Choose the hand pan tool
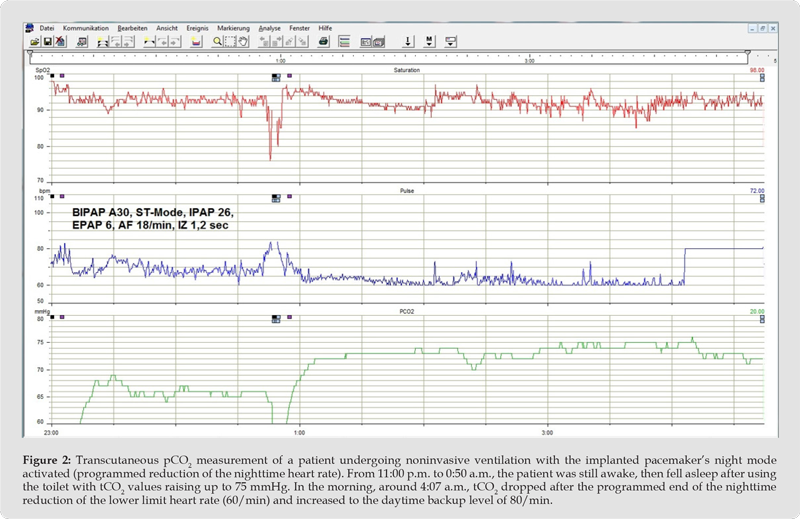 coord(243,42)
